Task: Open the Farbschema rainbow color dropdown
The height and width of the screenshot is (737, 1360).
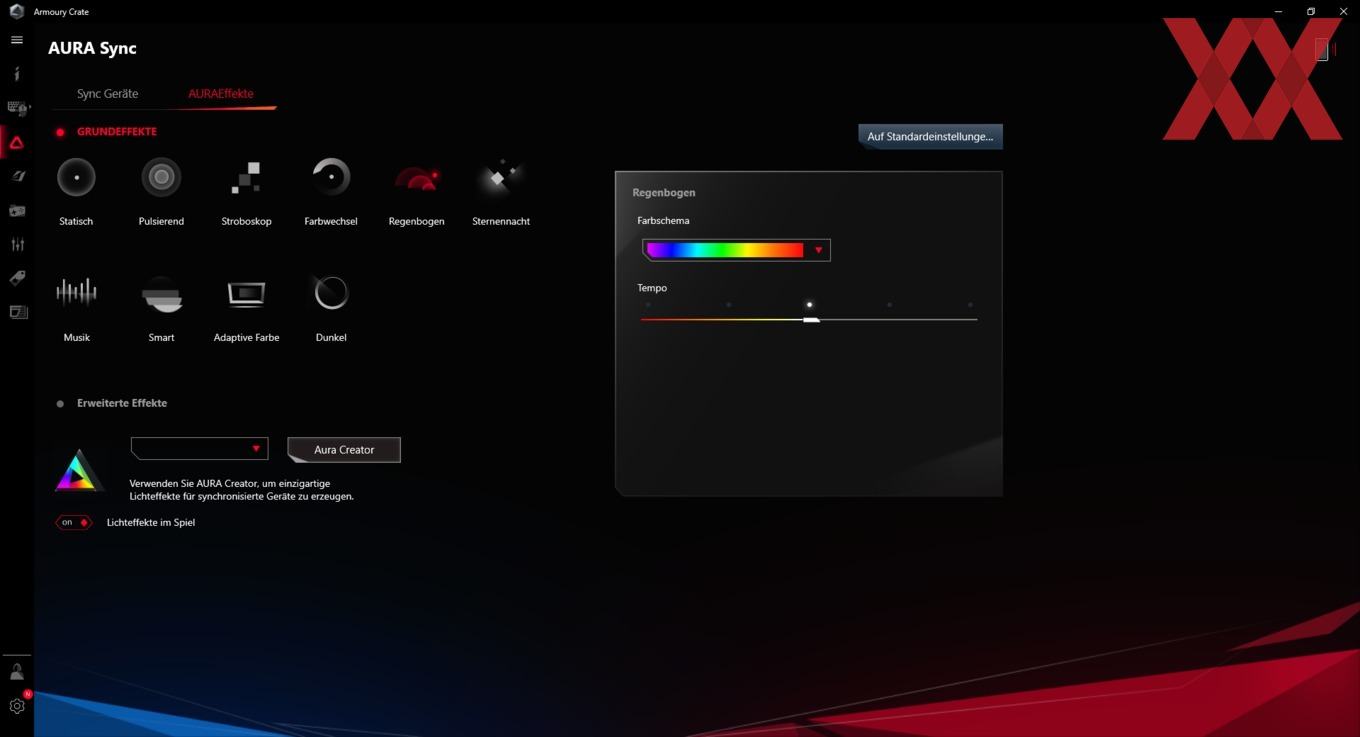Action: click(x=736, y=250)
